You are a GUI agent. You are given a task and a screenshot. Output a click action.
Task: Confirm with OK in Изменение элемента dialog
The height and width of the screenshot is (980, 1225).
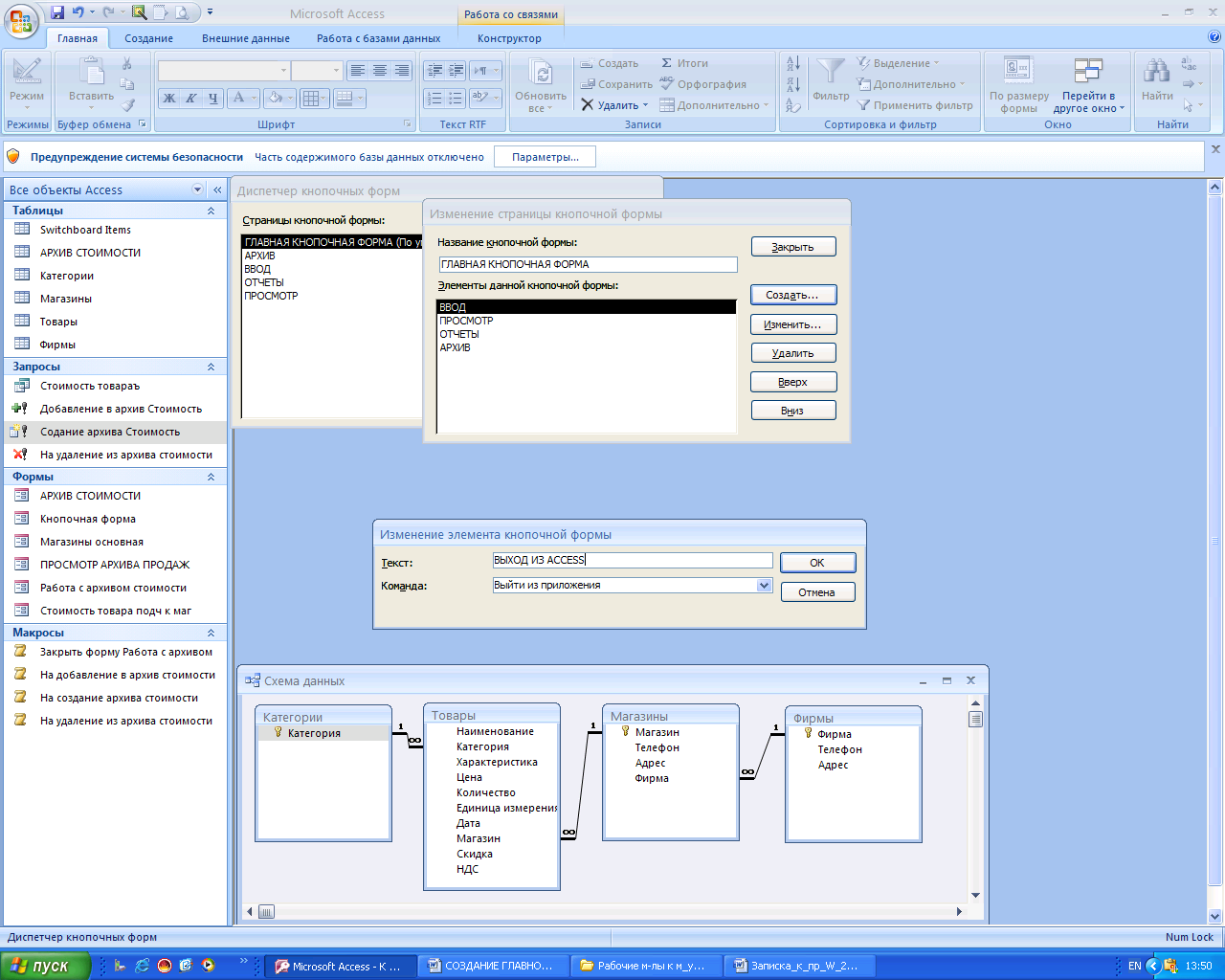pyautogui.click(x=817, y=563)
